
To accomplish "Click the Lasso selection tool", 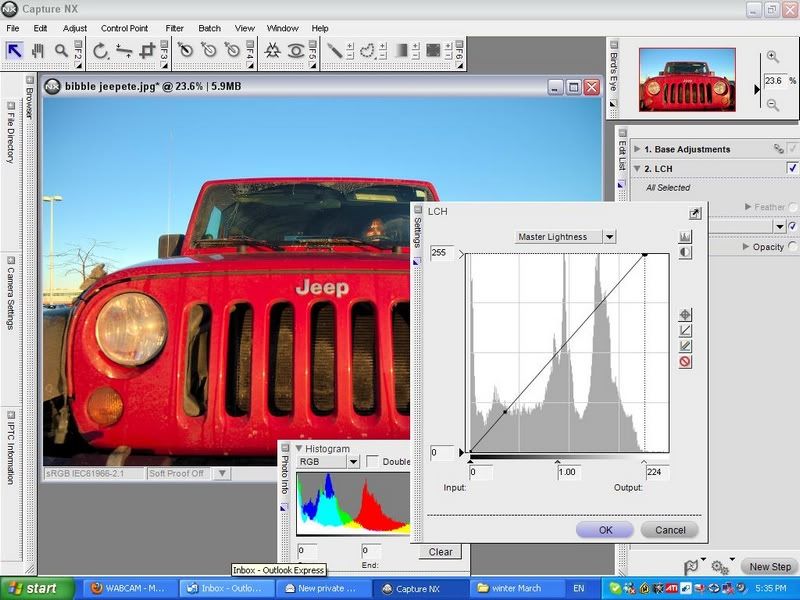I will pos(368,50).
